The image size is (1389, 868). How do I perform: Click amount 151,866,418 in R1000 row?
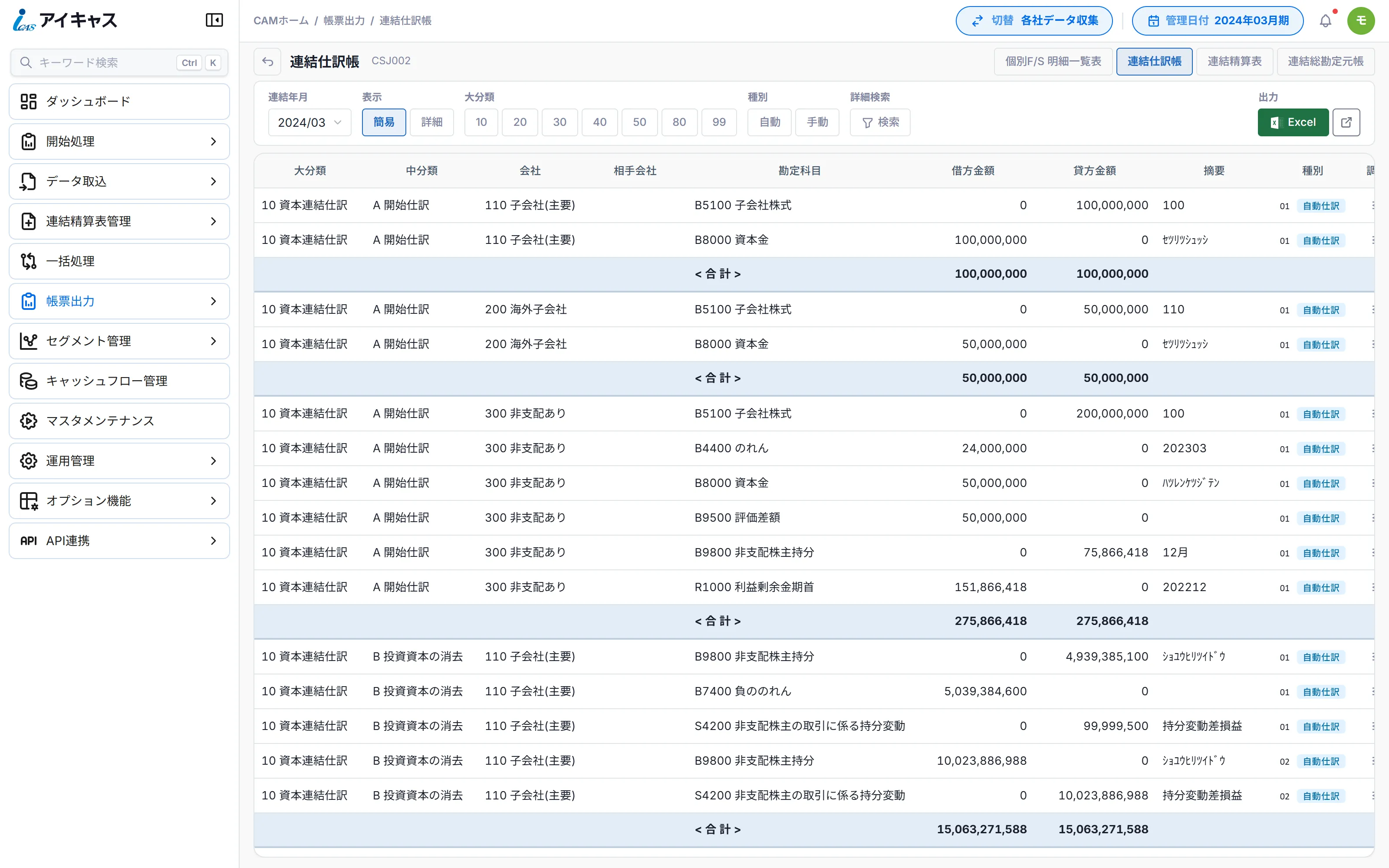(x=991, y=587)
